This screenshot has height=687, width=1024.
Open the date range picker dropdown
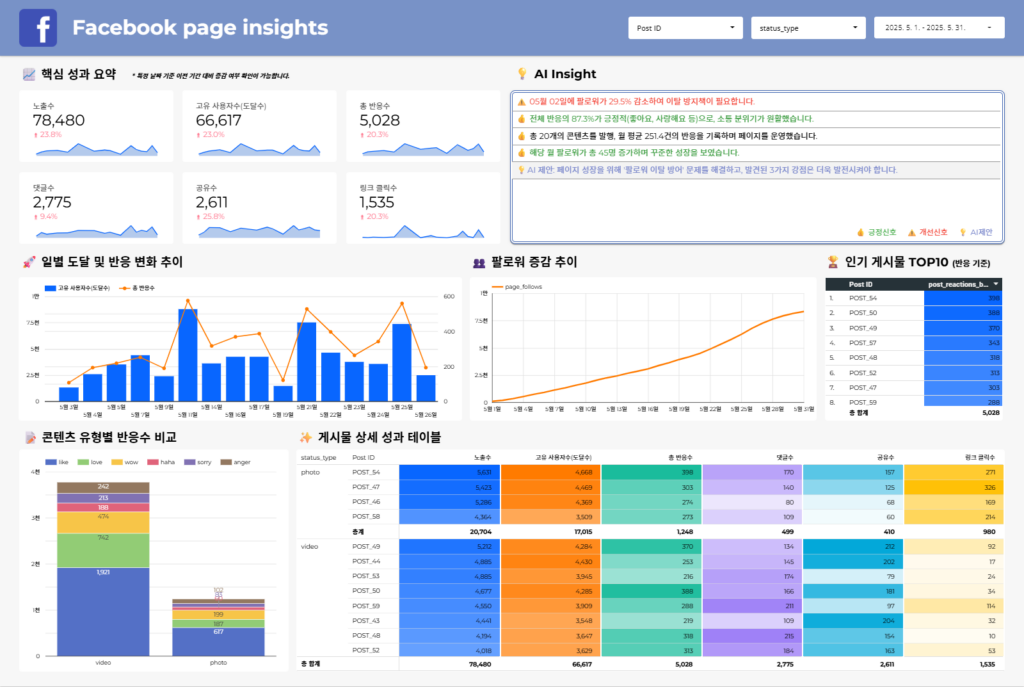(939, 28)
